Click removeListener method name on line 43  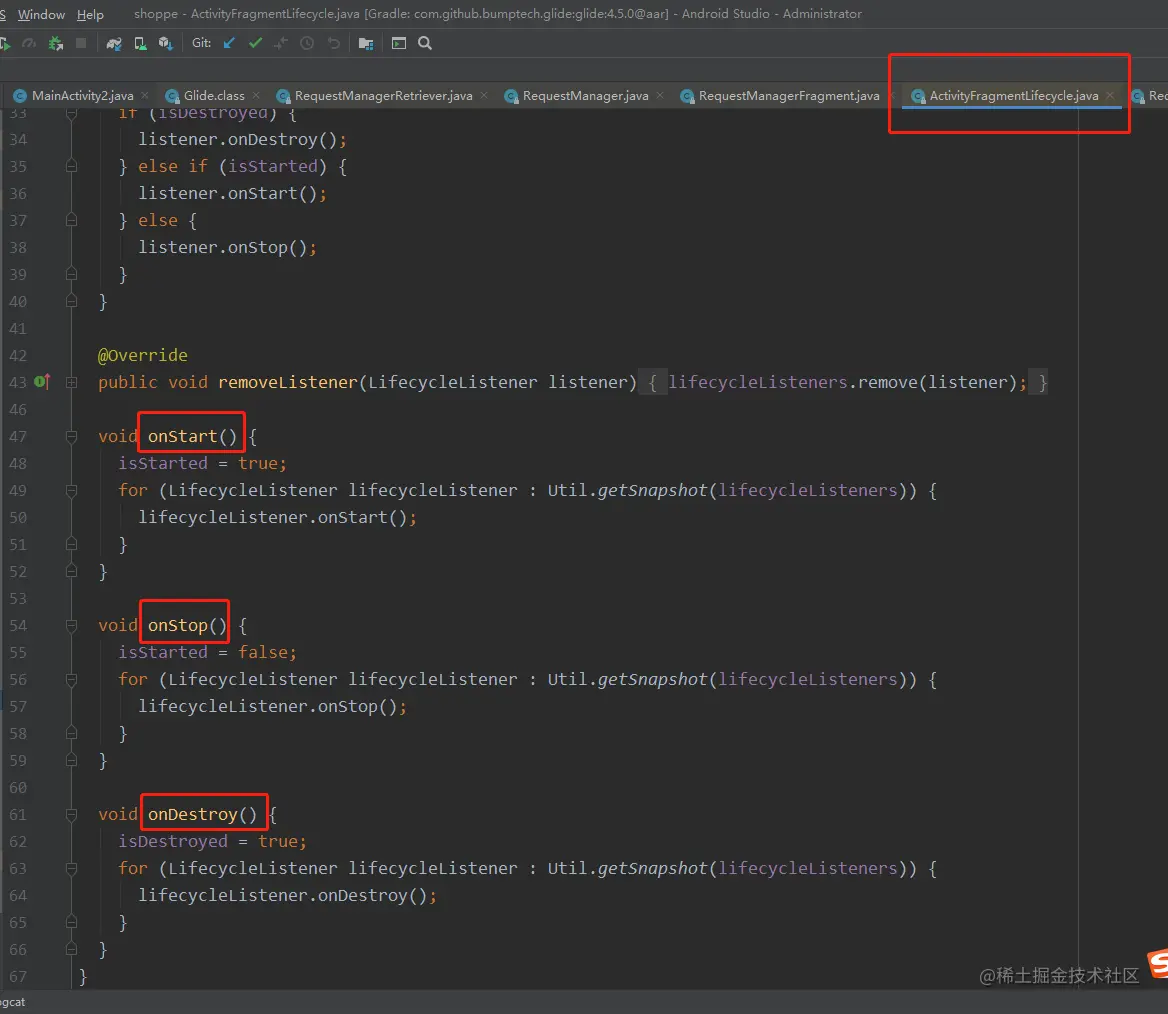click(x=288, y=382)
